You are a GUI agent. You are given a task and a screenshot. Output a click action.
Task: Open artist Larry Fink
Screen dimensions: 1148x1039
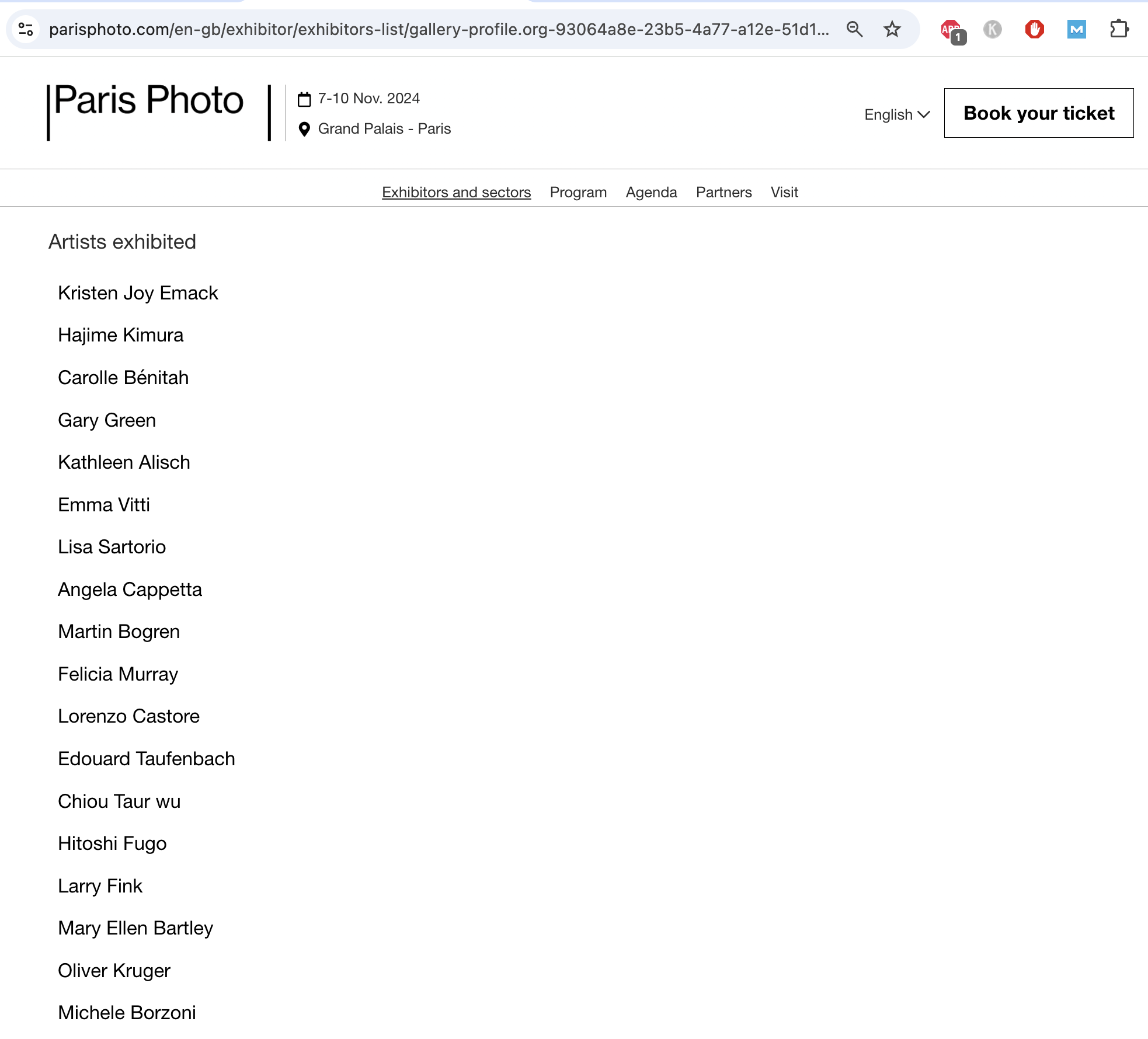(x=100, y=886)
